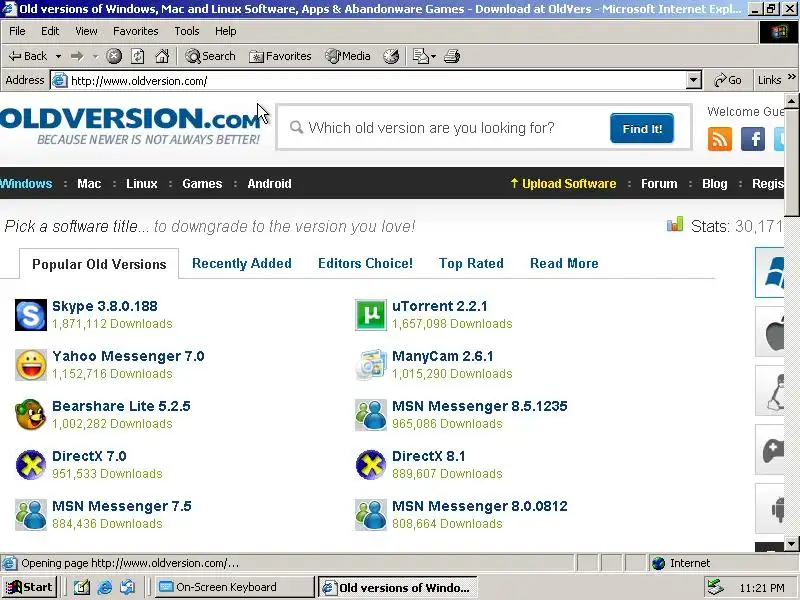Open the Edit menu
This screenshot has width=800, height=600.
pyautogui.click(x=50, y=31)
